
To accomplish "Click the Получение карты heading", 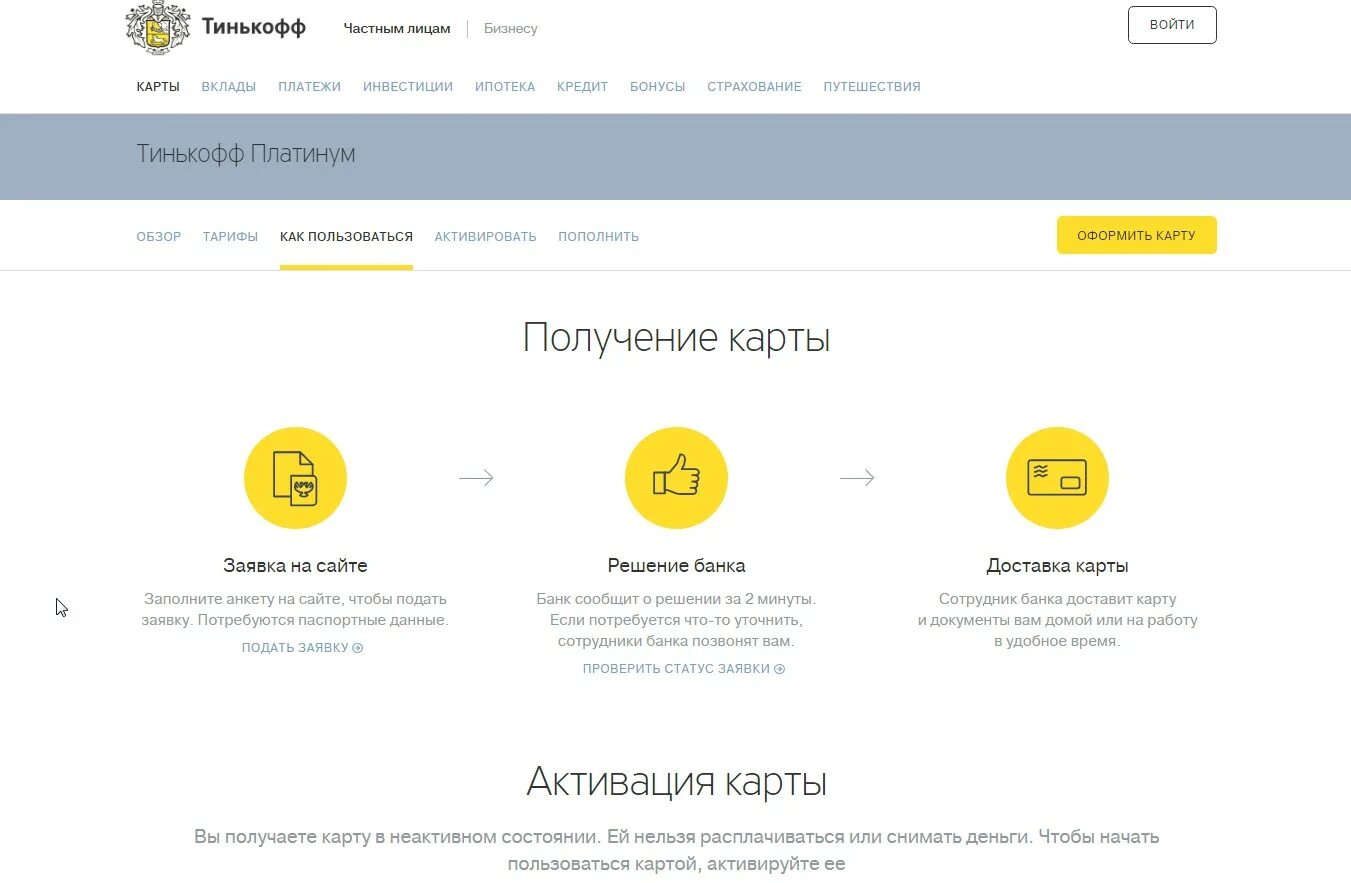I will point(676,338).
